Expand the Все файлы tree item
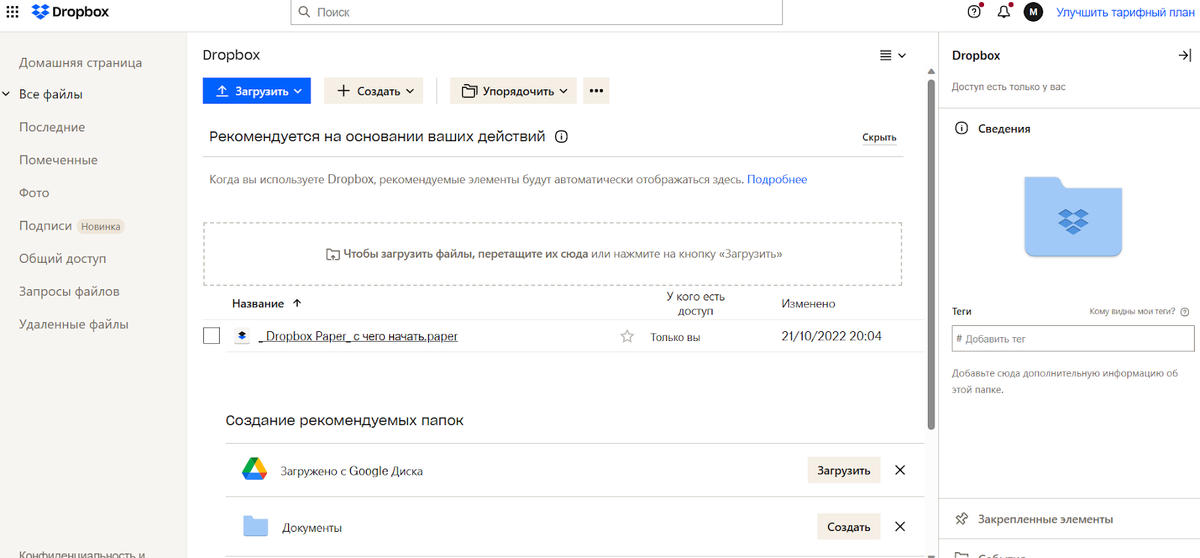This screenshot has height=558, width=1200. (x=7, y=95)
